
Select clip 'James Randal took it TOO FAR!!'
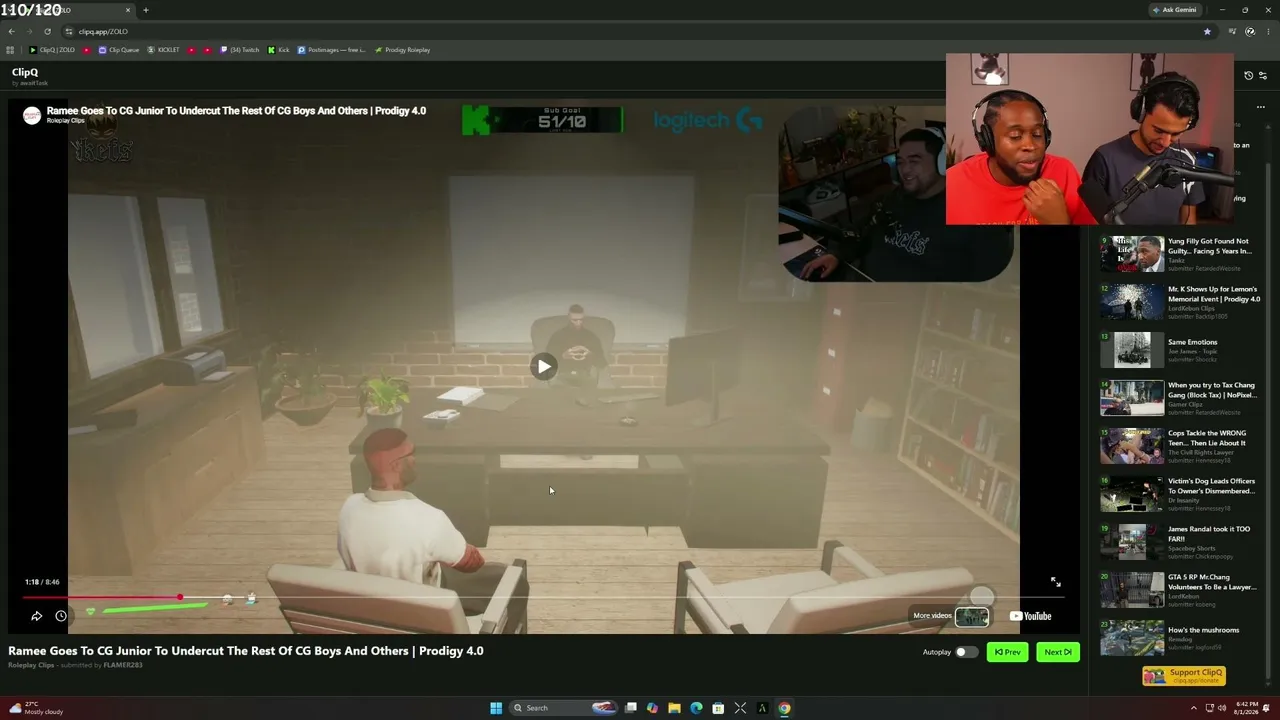coord(1179,542)
